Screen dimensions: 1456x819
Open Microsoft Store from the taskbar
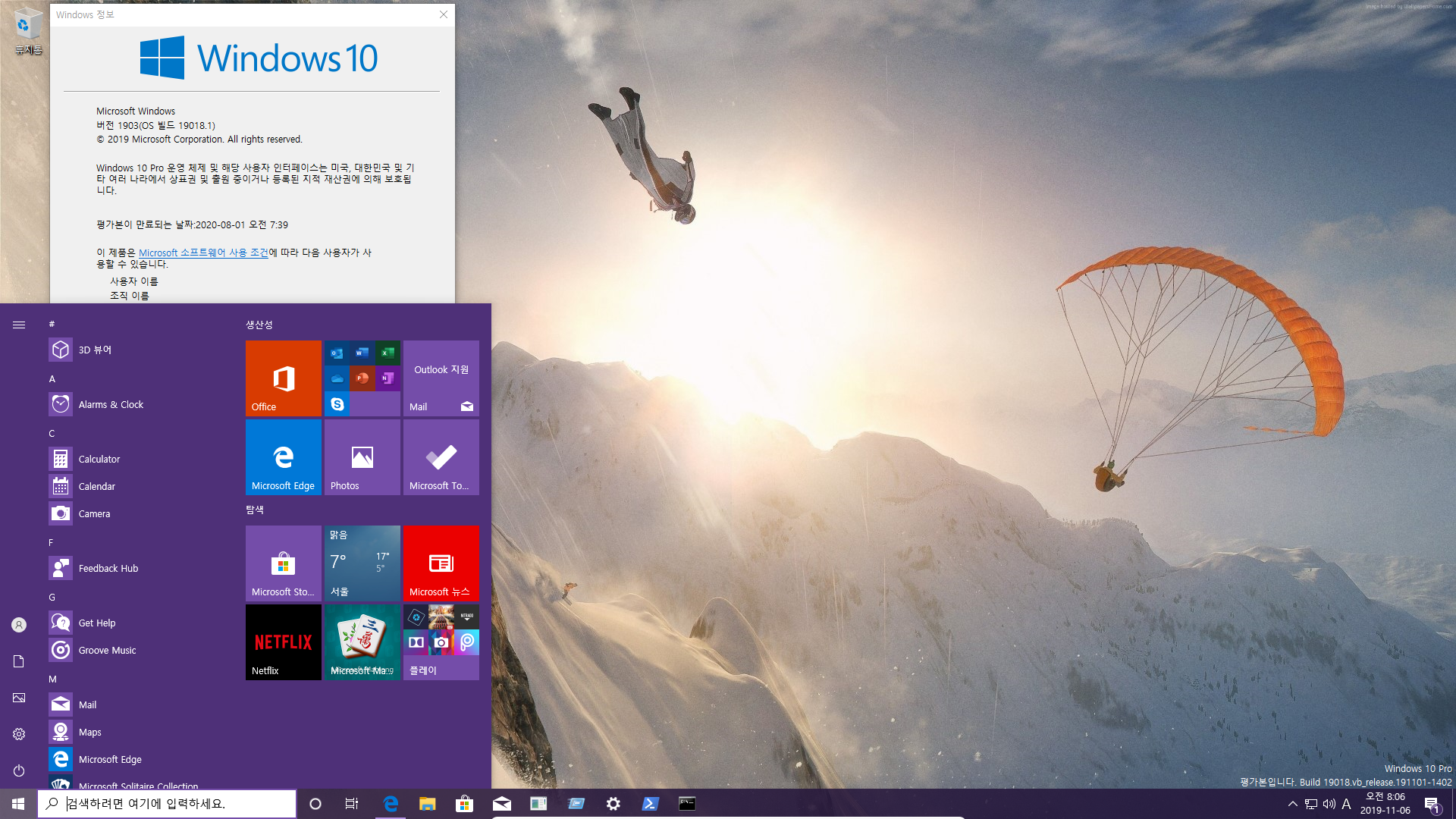click(464, 804)
